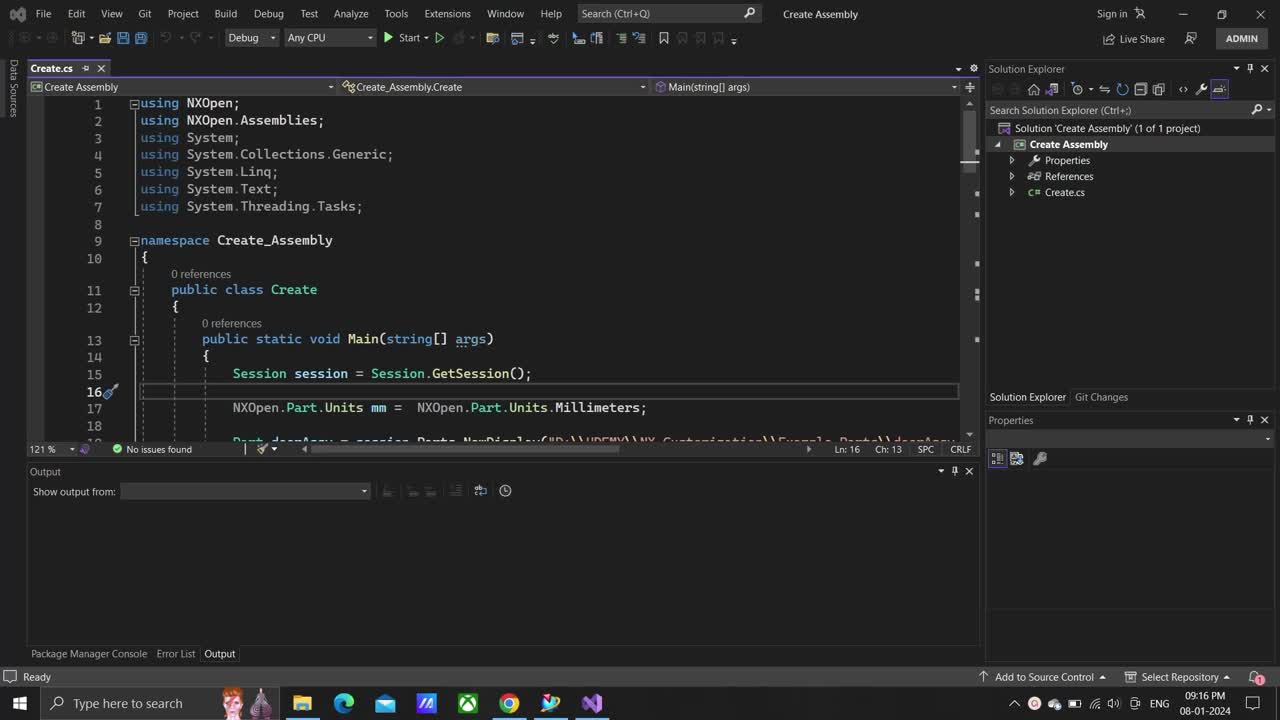The image size is (1280, 720).
Task: Collapse the namespace Create_Assembly code block
Action: coord(134,241)
